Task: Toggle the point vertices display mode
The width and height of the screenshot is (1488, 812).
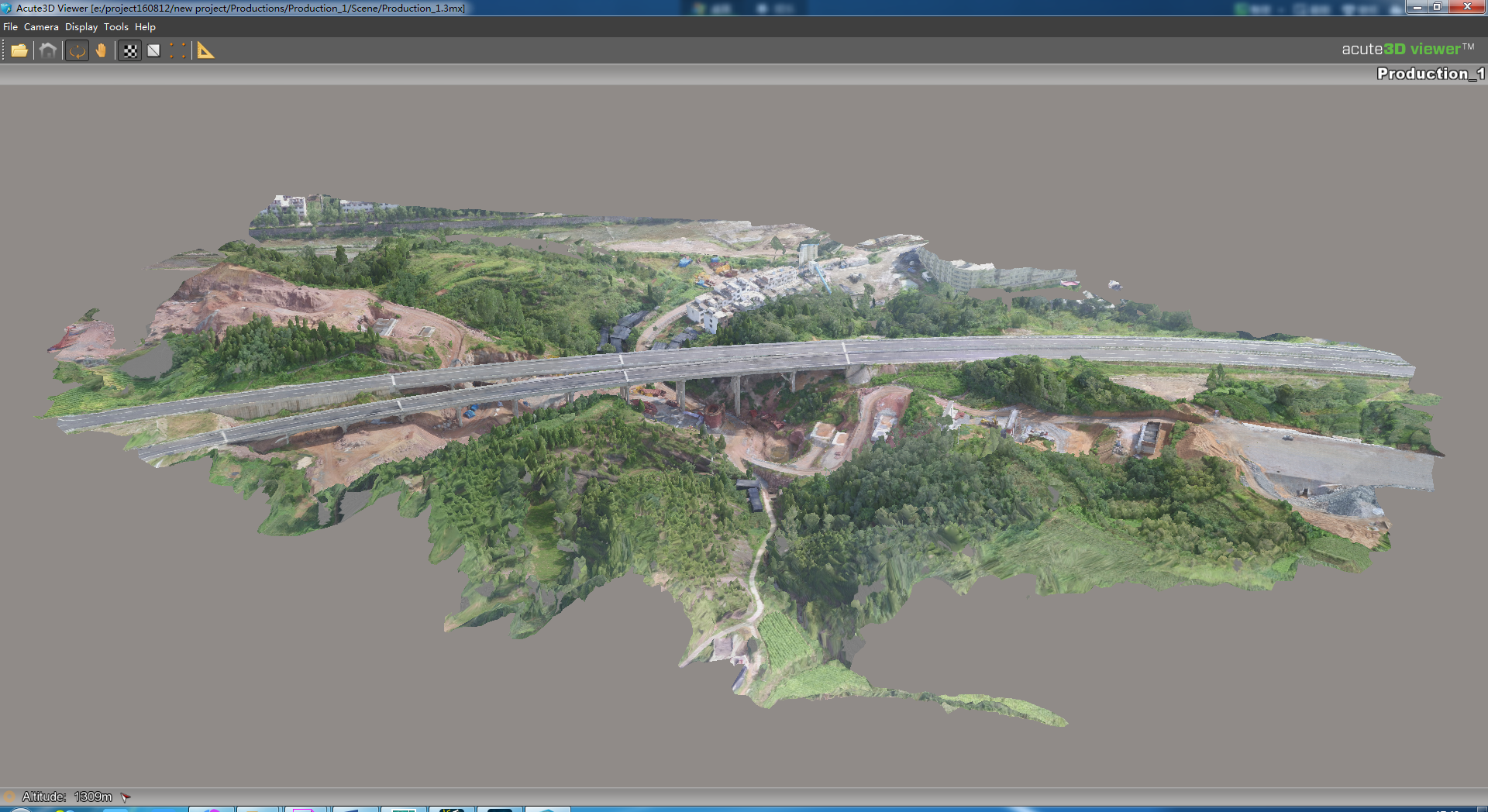Action: click(x=177, y=51)
